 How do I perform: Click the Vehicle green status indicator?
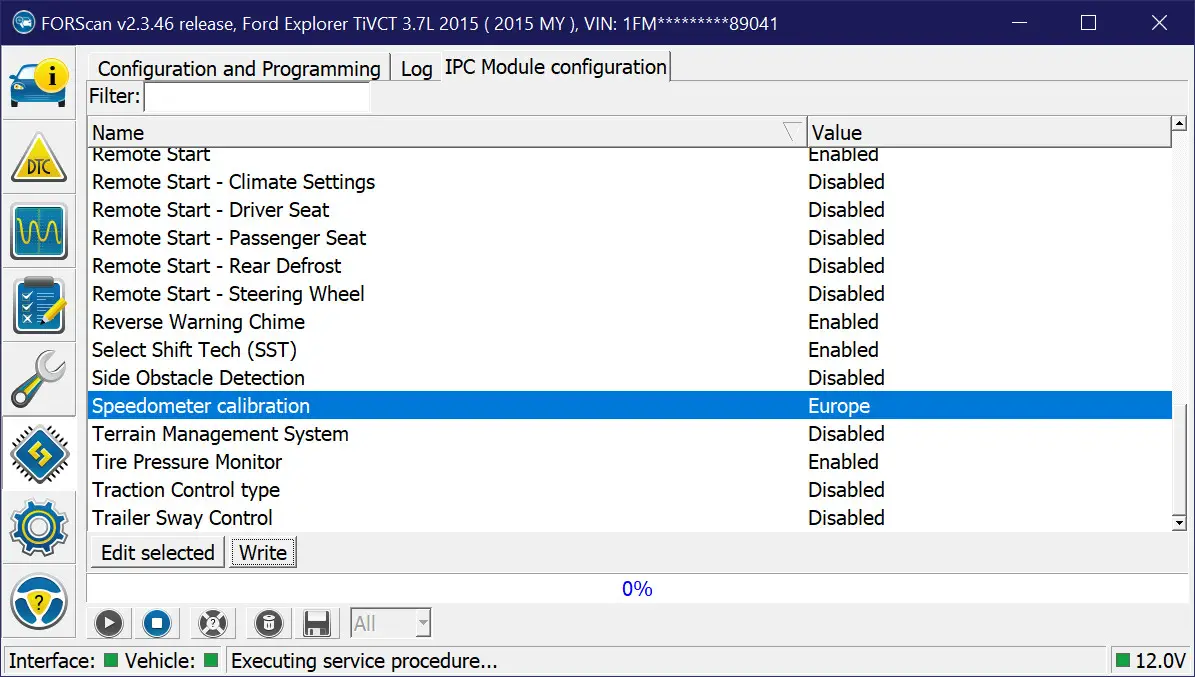point(211,660)
